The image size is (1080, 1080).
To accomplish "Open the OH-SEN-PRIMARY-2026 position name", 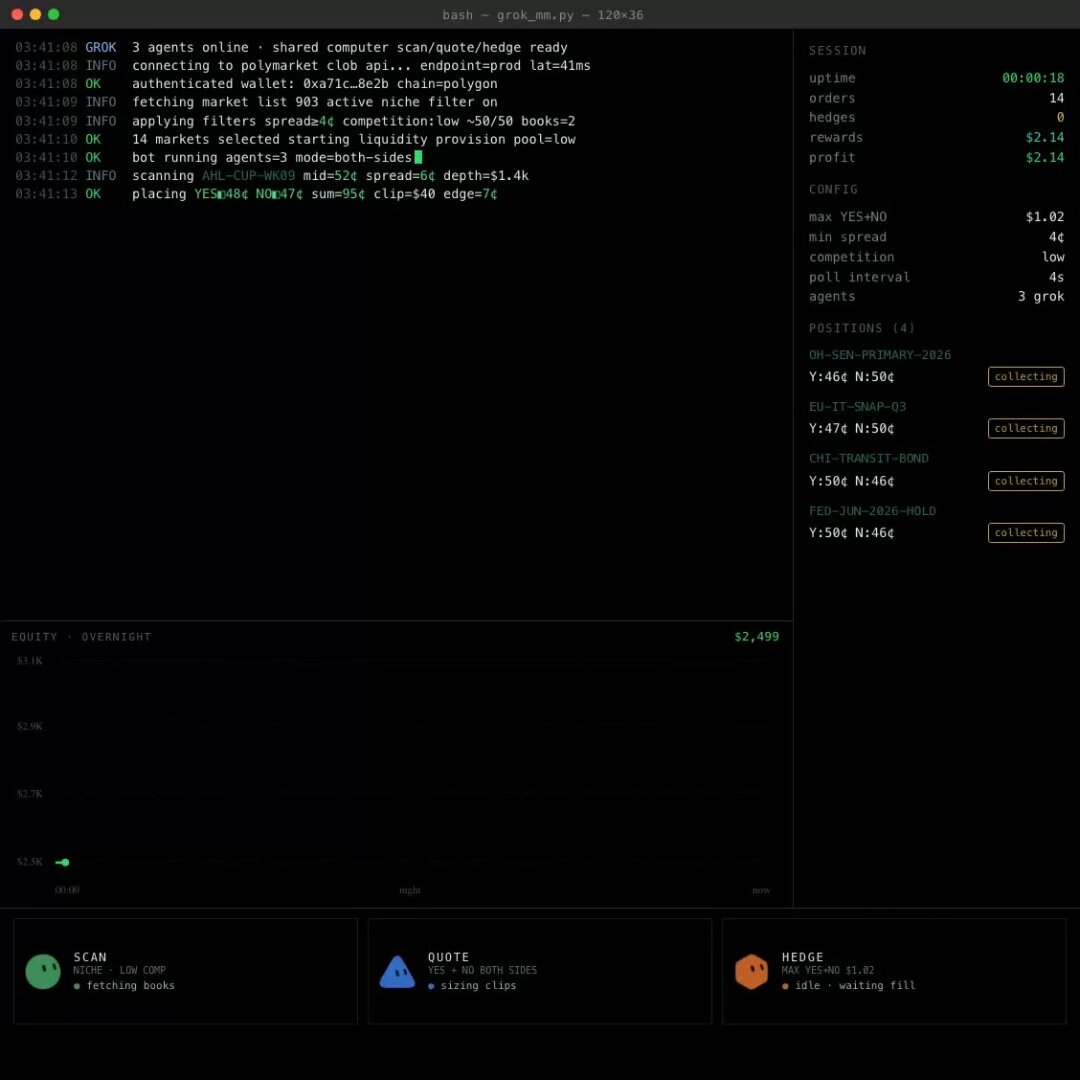I will (880, 355).
